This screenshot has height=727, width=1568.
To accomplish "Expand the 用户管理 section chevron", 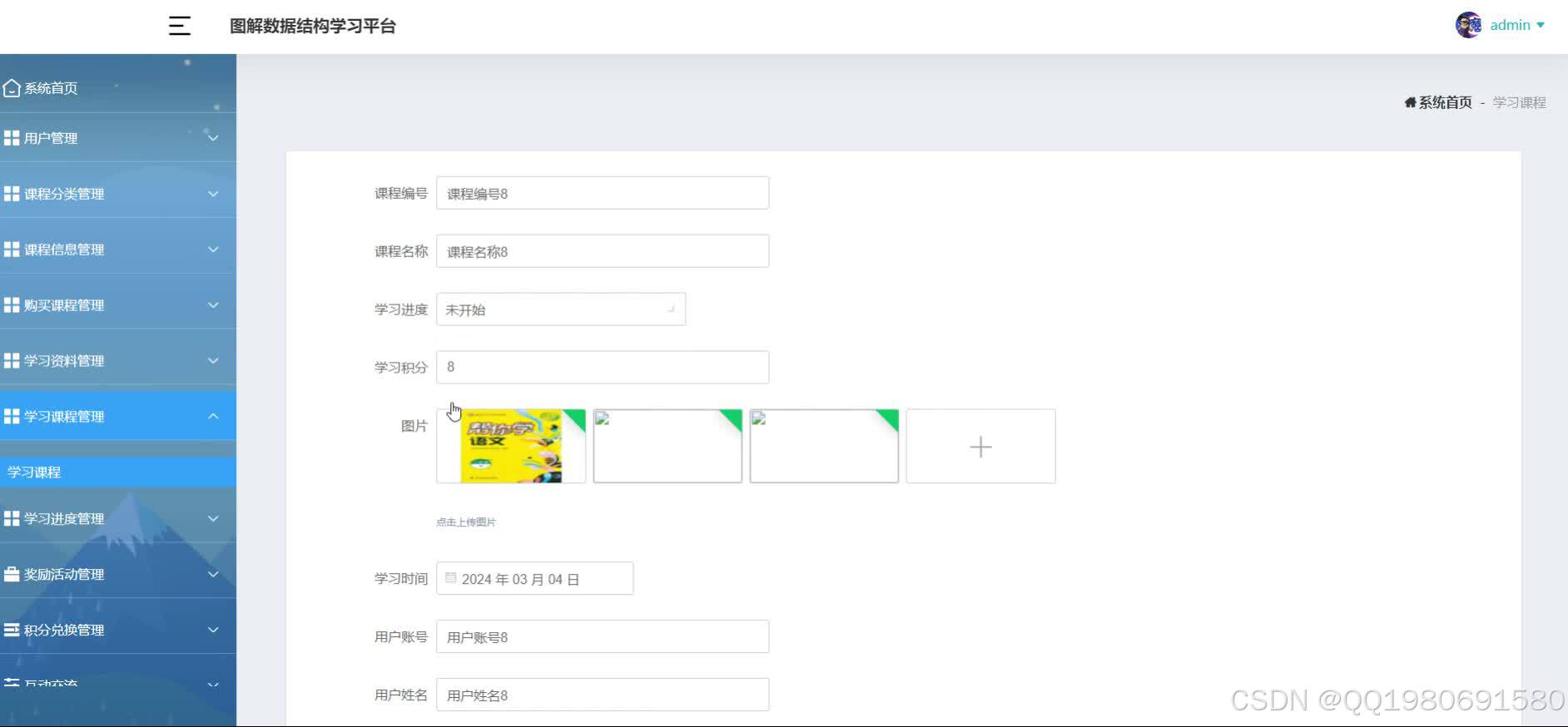I will click(214, 138).
